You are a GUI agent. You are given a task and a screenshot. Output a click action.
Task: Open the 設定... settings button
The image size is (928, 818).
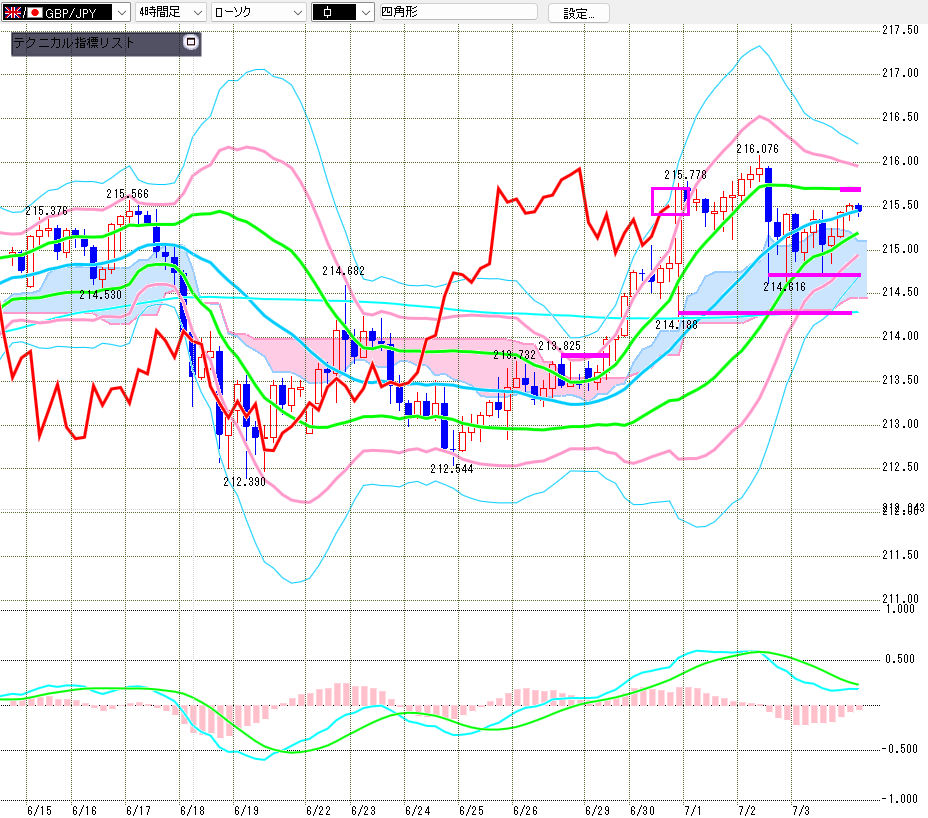point(578,13)
